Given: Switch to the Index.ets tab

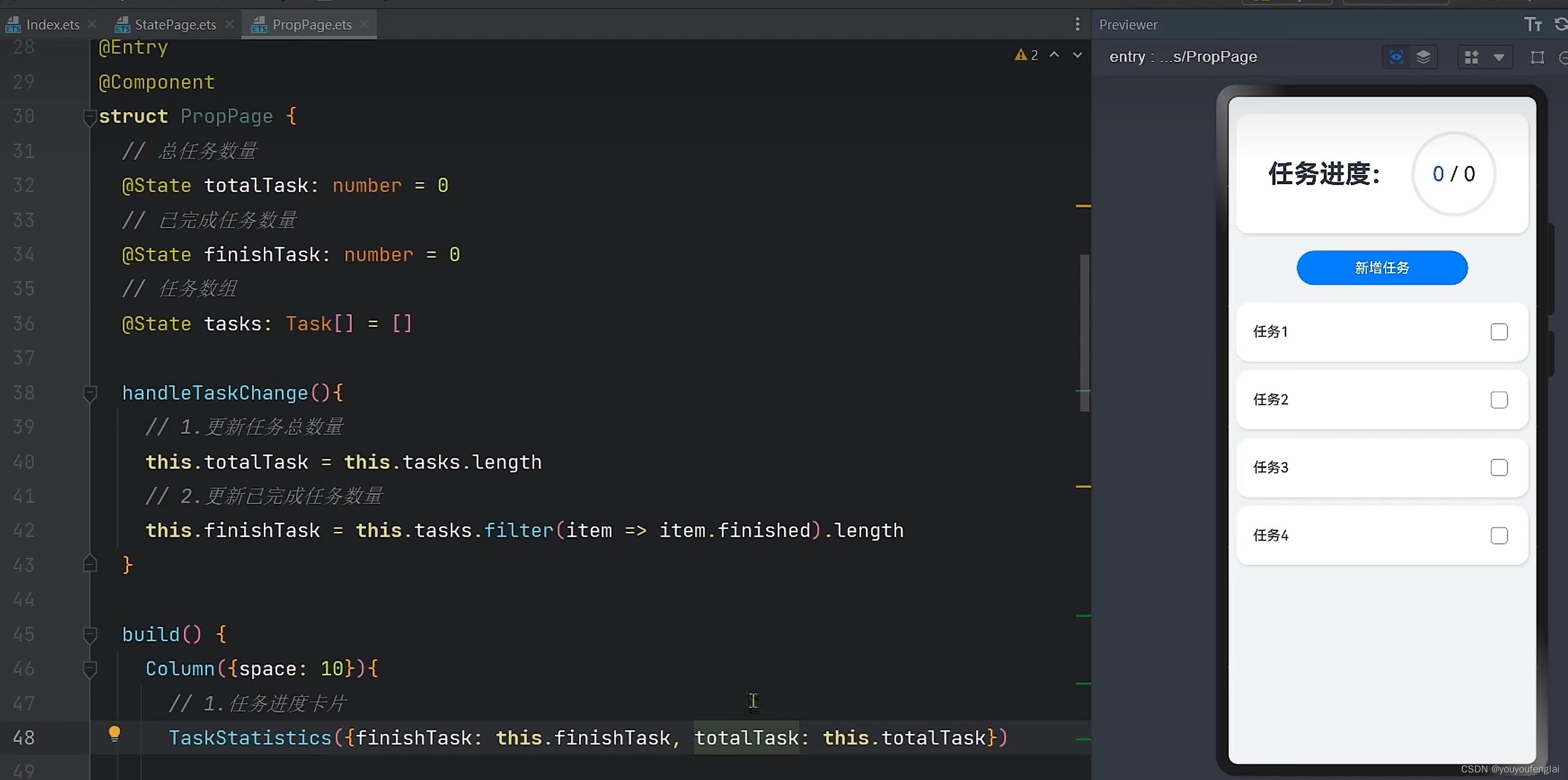Looking at the screenshot, I should [x=52, y=24].
